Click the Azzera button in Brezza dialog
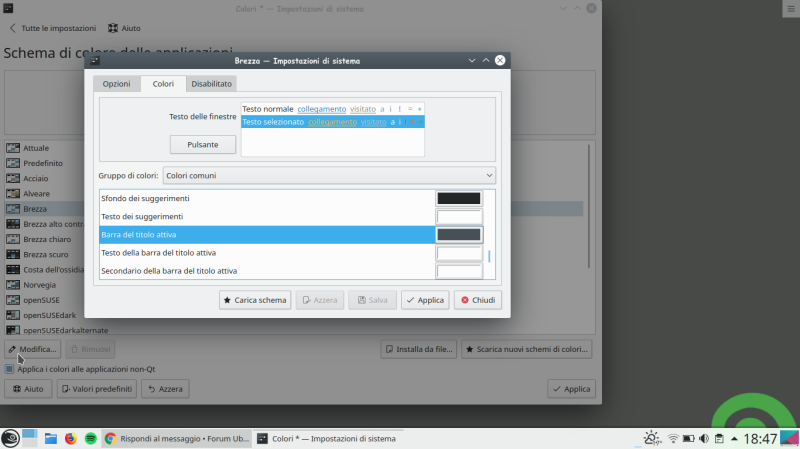This screenshot has width=800, height=449. (x=320, y=300)
